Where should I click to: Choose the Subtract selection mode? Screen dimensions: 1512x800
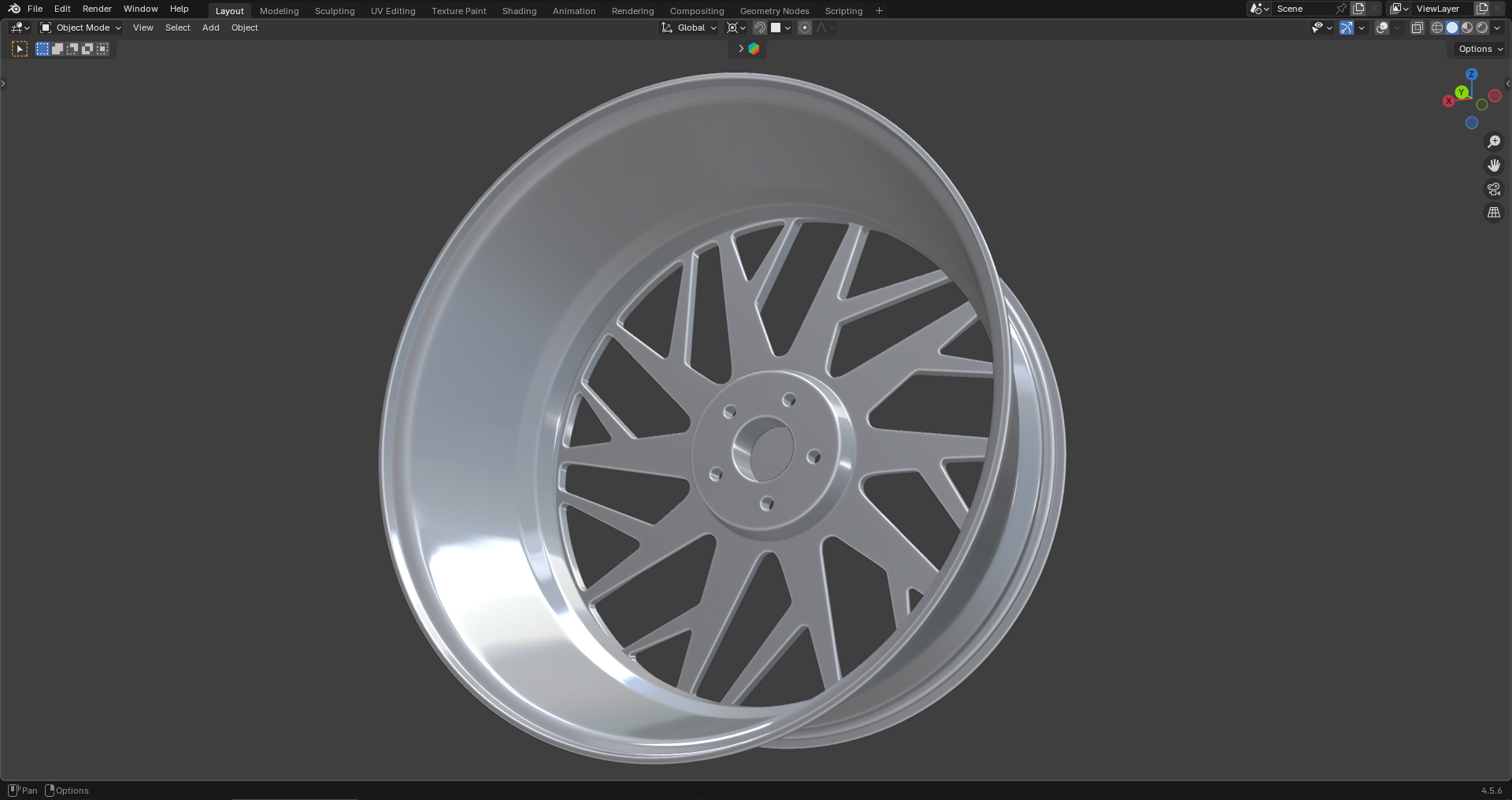[x=72, y=49]
